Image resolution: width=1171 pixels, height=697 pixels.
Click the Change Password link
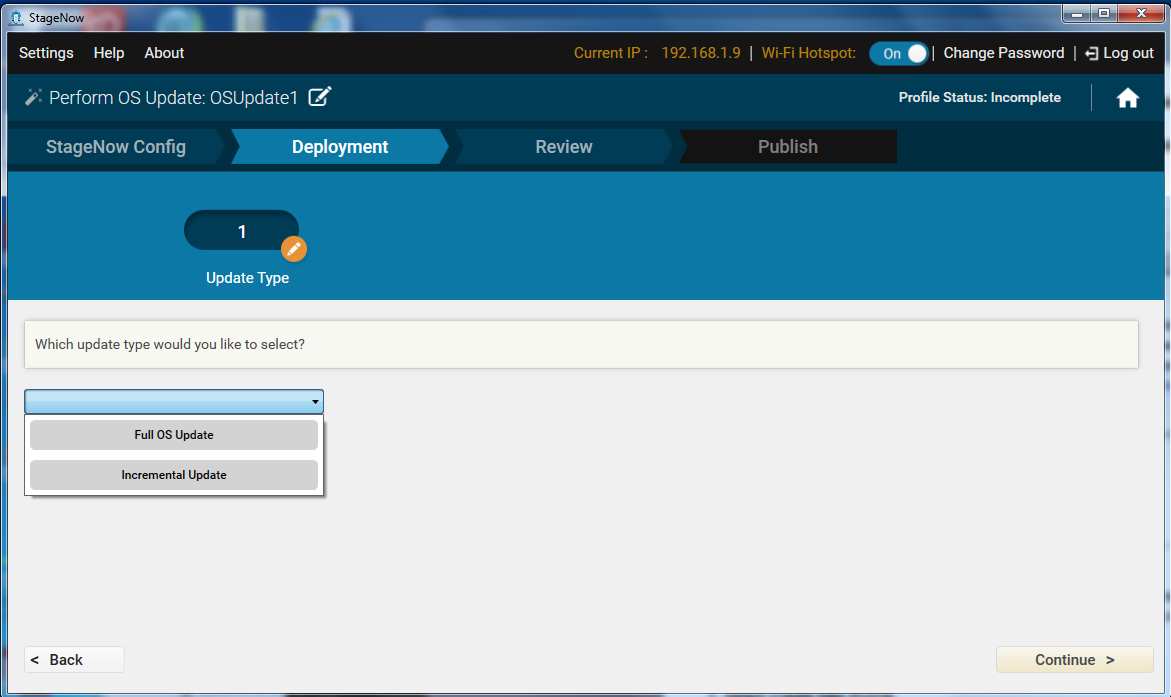(1003, 53)
